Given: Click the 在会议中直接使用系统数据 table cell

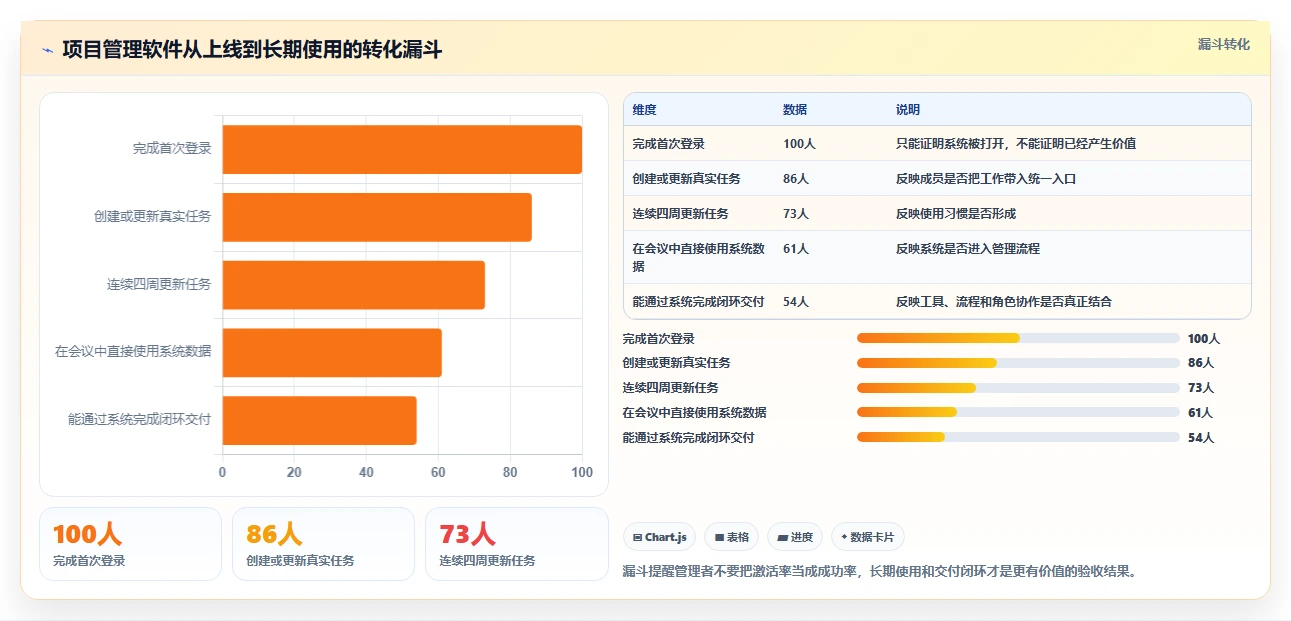Looking at the screenshot, I should (x=699, y=258).
